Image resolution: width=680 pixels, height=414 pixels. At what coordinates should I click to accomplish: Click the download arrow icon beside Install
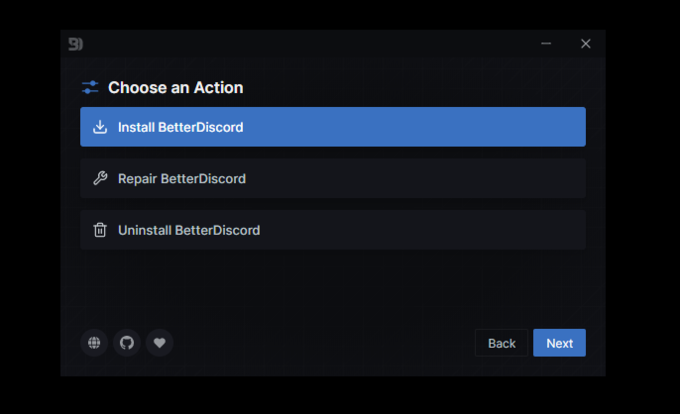coord(100,127)
